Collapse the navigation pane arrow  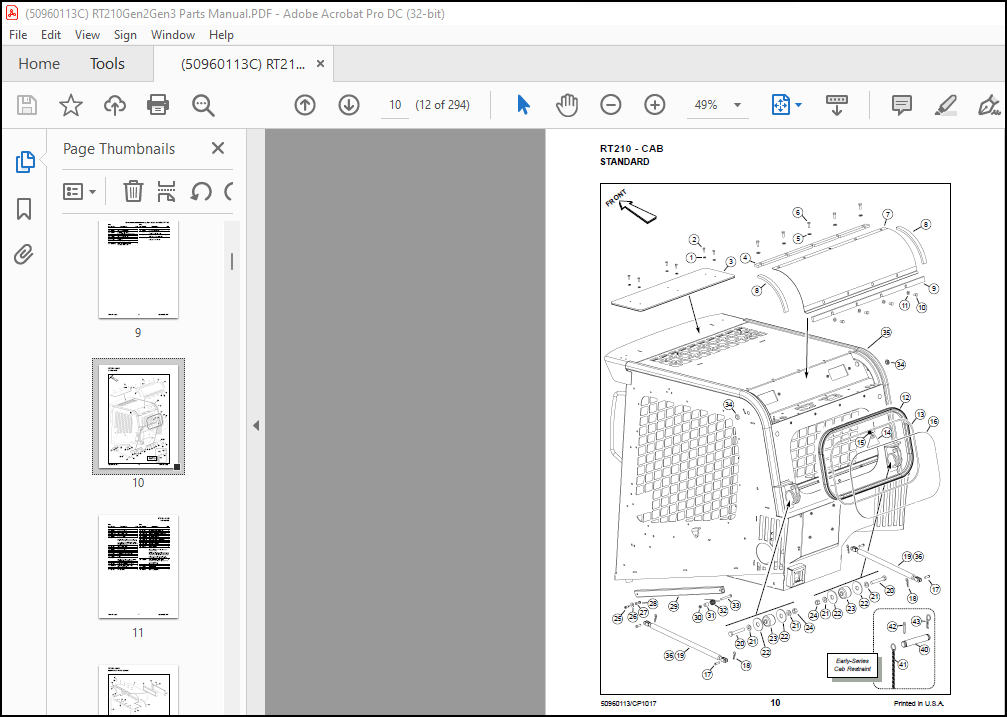[256, 425]
